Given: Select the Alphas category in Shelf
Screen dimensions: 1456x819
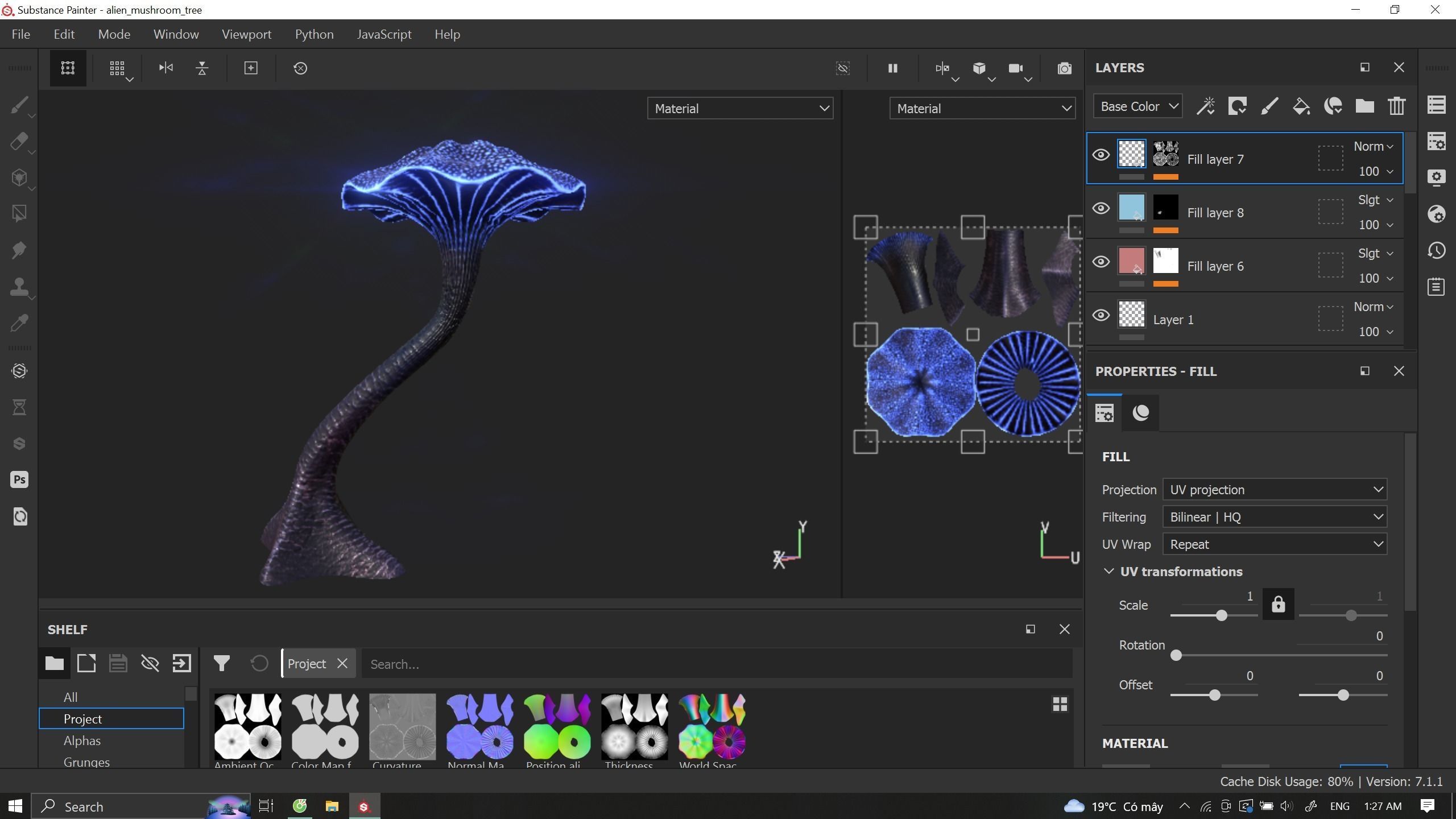Looking at the screenshot, I should [x=111, y=741].
